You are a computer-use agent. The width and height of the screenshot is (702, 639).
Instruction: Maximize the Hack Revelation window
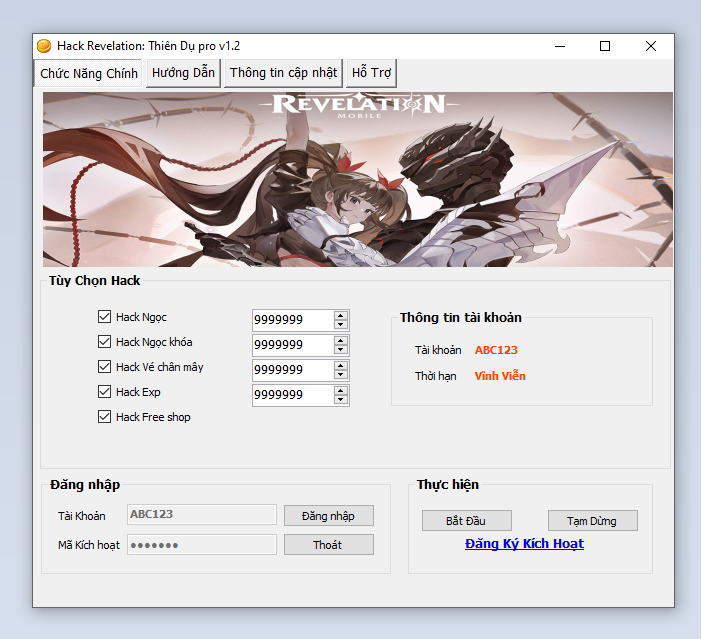coord(605,46)
